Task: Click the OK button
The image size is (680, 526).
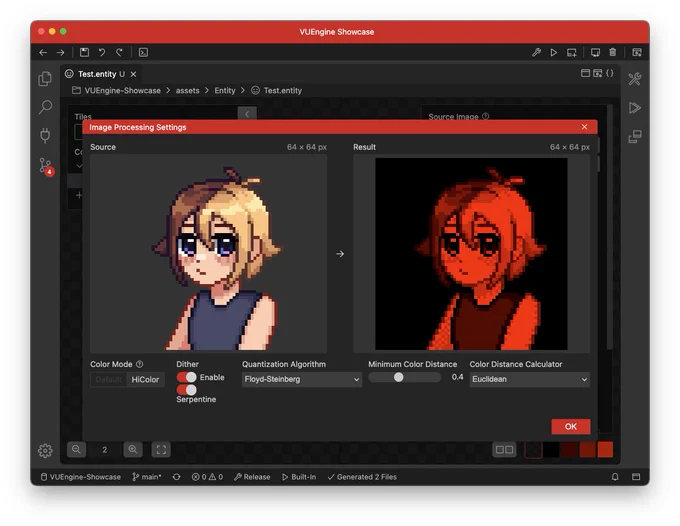Action: click(571, 427)
